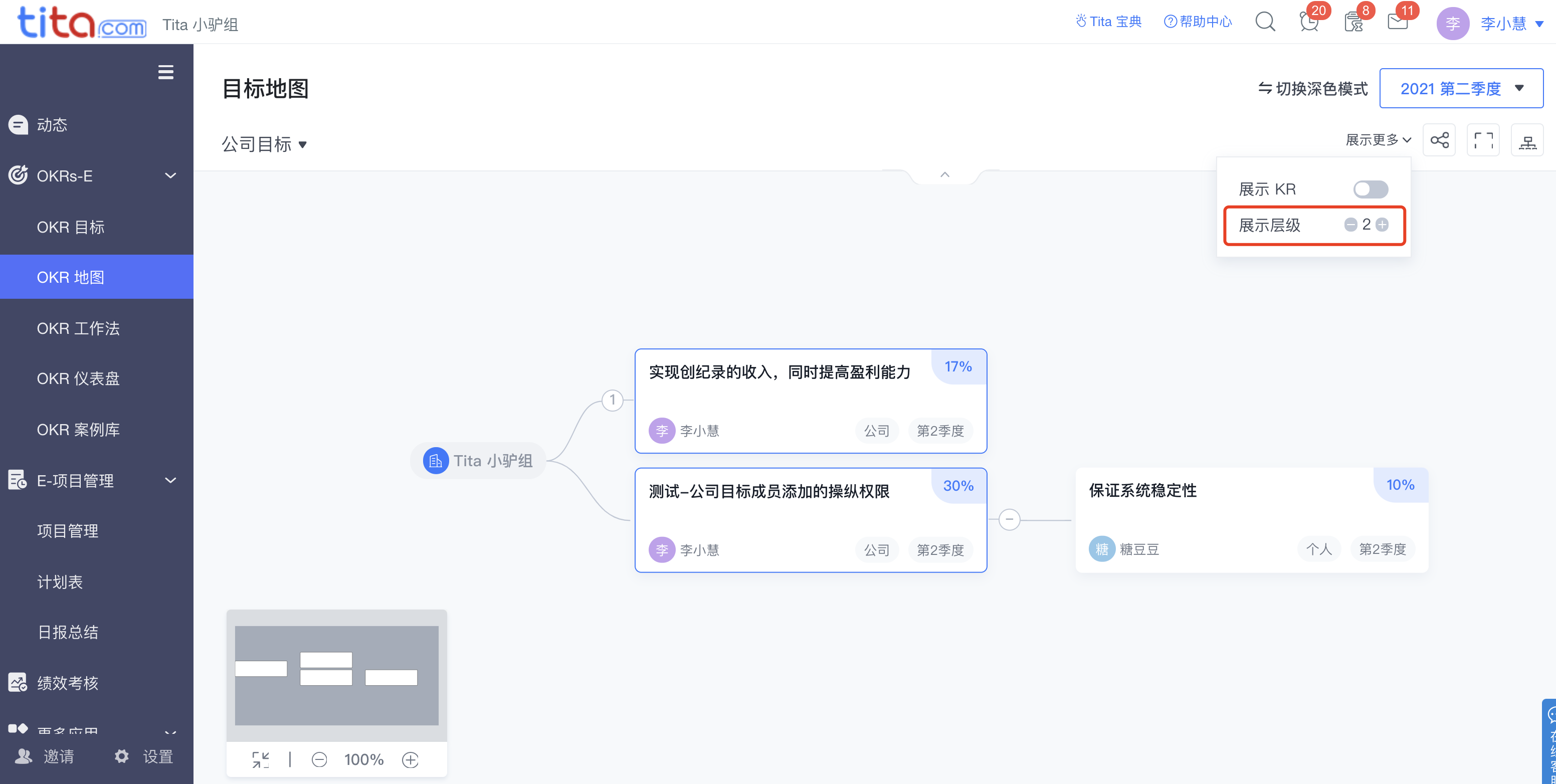Open online support widget at right edge
The image size is (1556, 784).
[x=1549, y=742]
